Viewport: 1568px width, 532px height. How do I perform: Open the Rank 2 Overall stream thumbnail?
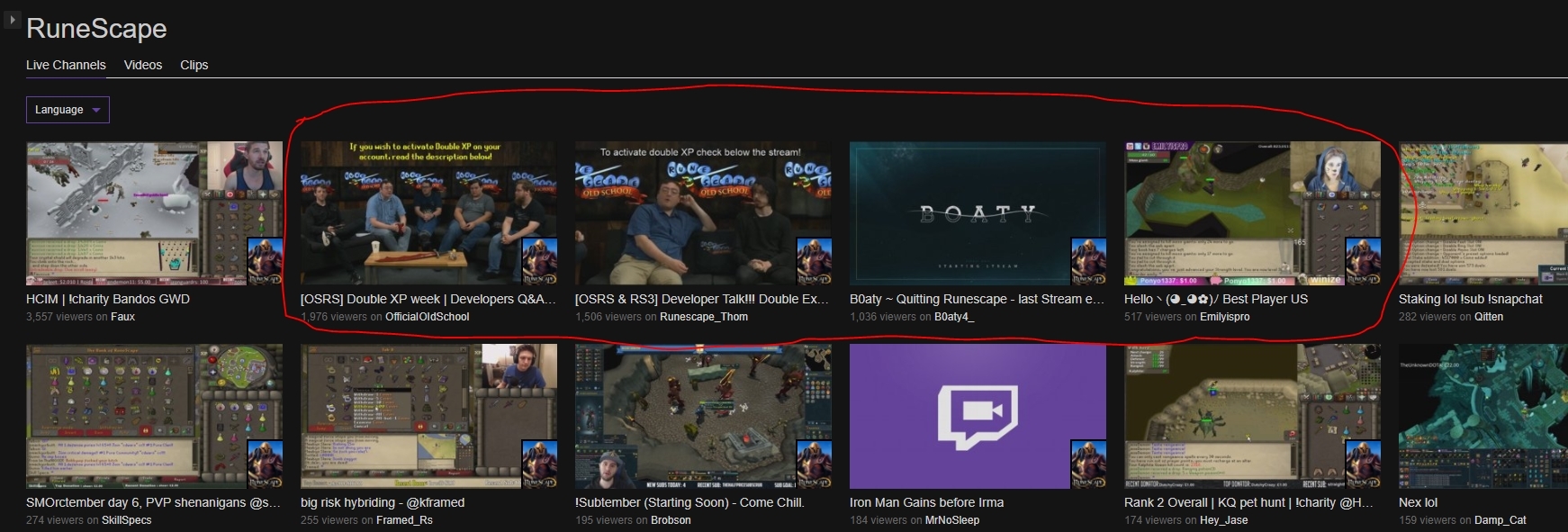pos(1252,416)
